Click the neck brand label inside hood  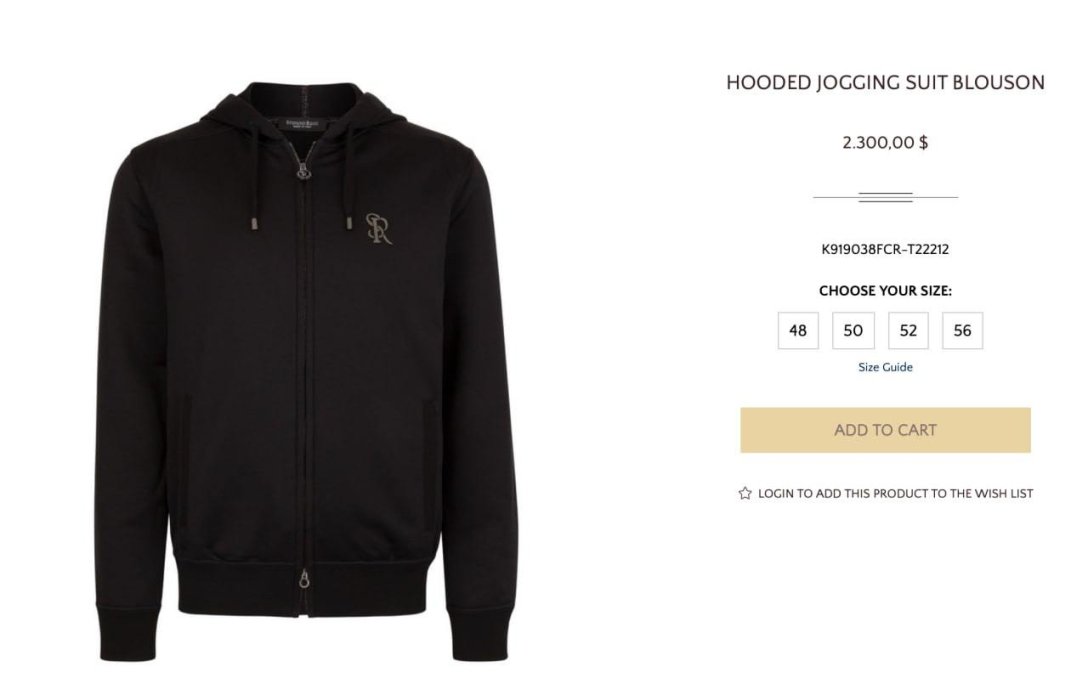(x=305, y=124)
